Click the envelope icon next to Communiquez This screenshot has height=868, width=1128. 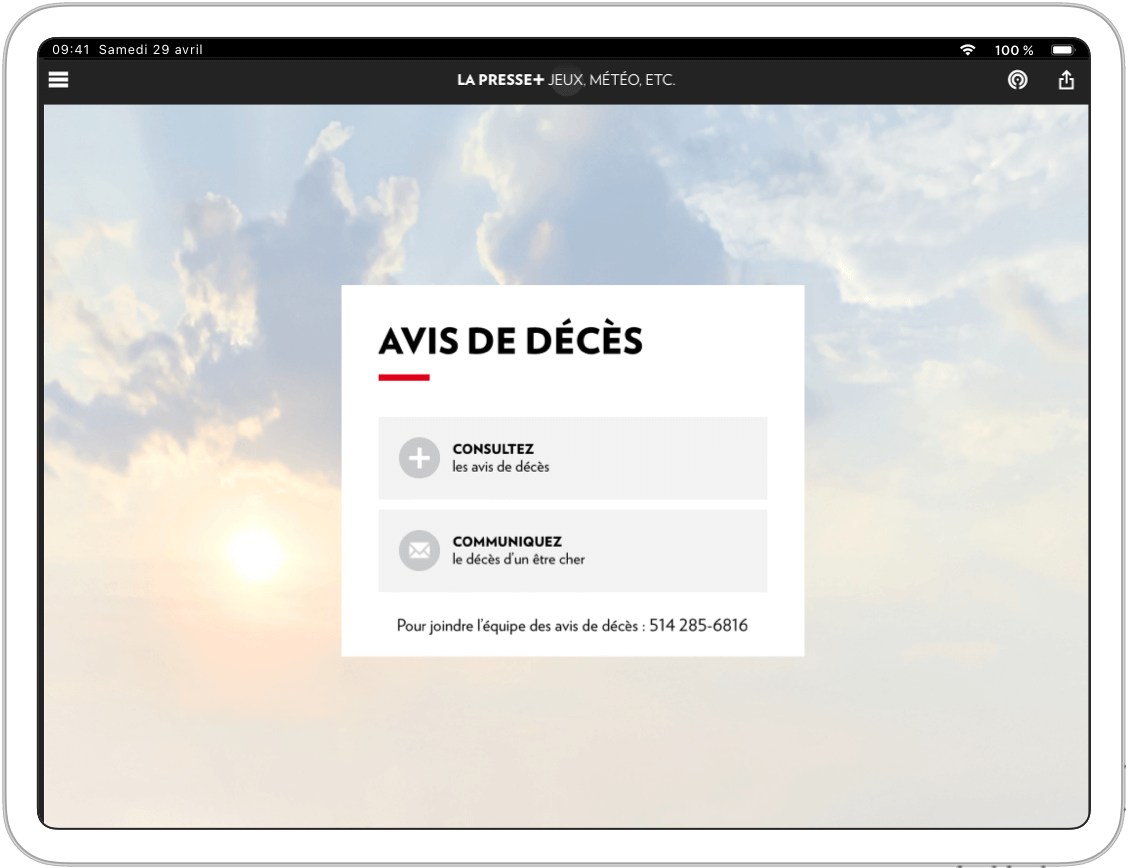[419, 551]
